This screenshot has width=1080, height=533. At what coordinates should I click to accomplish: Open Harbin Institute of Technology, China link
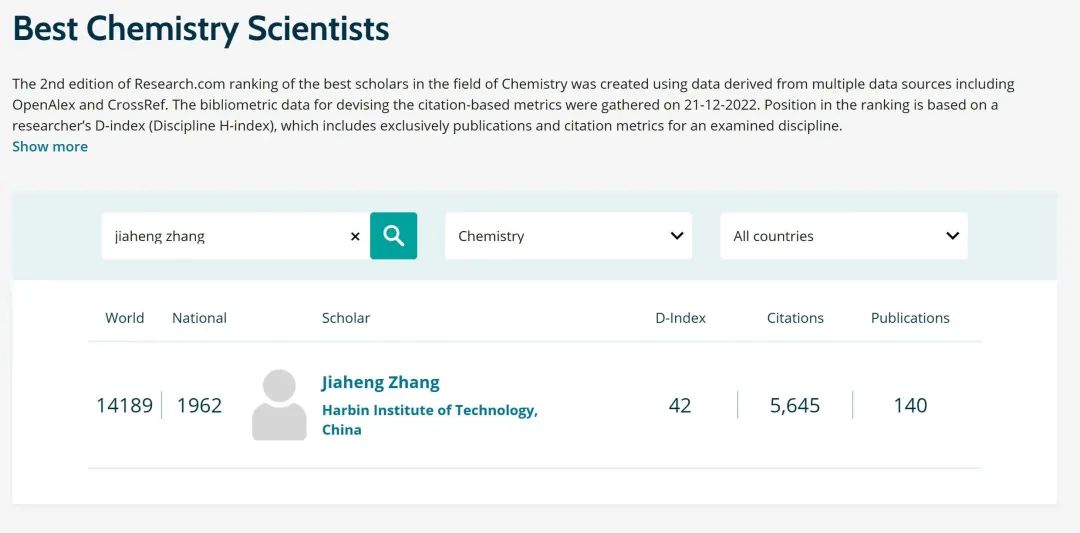click(430, 420)
